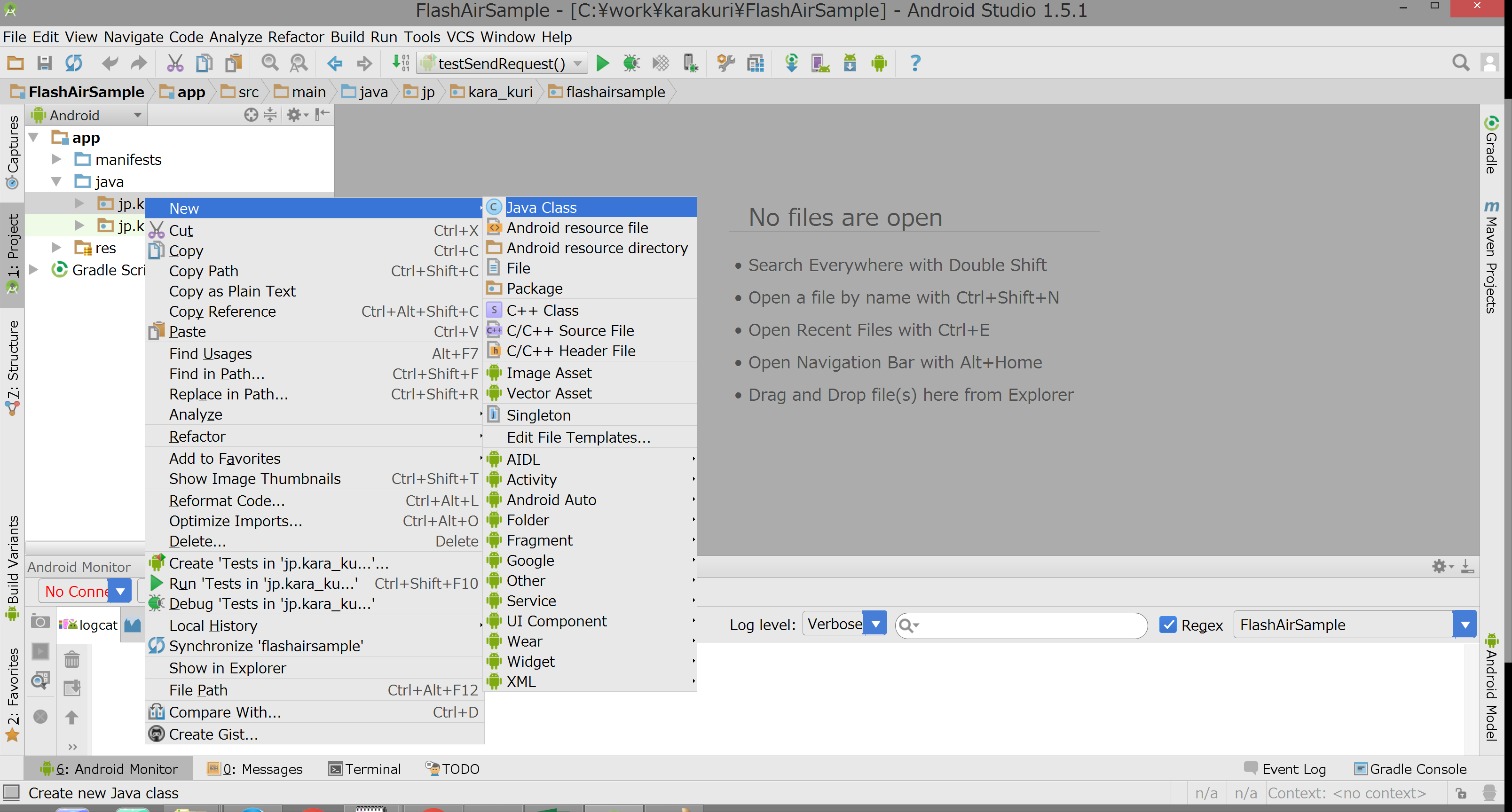Screen dimensions: 1512x812
Task: Click the Navigate Back blue arrow
Action: tap(335, 63)
